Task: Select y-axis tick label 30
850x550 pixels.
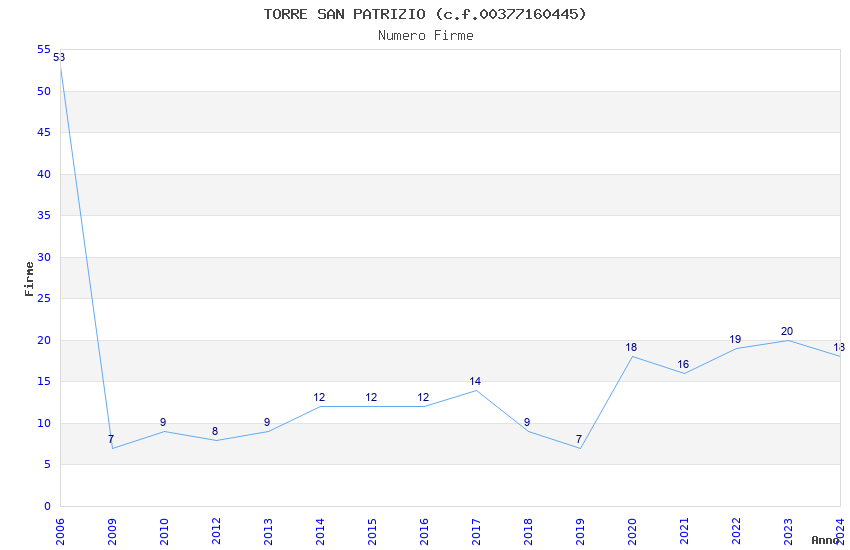Action: click(x=44, y=257)
